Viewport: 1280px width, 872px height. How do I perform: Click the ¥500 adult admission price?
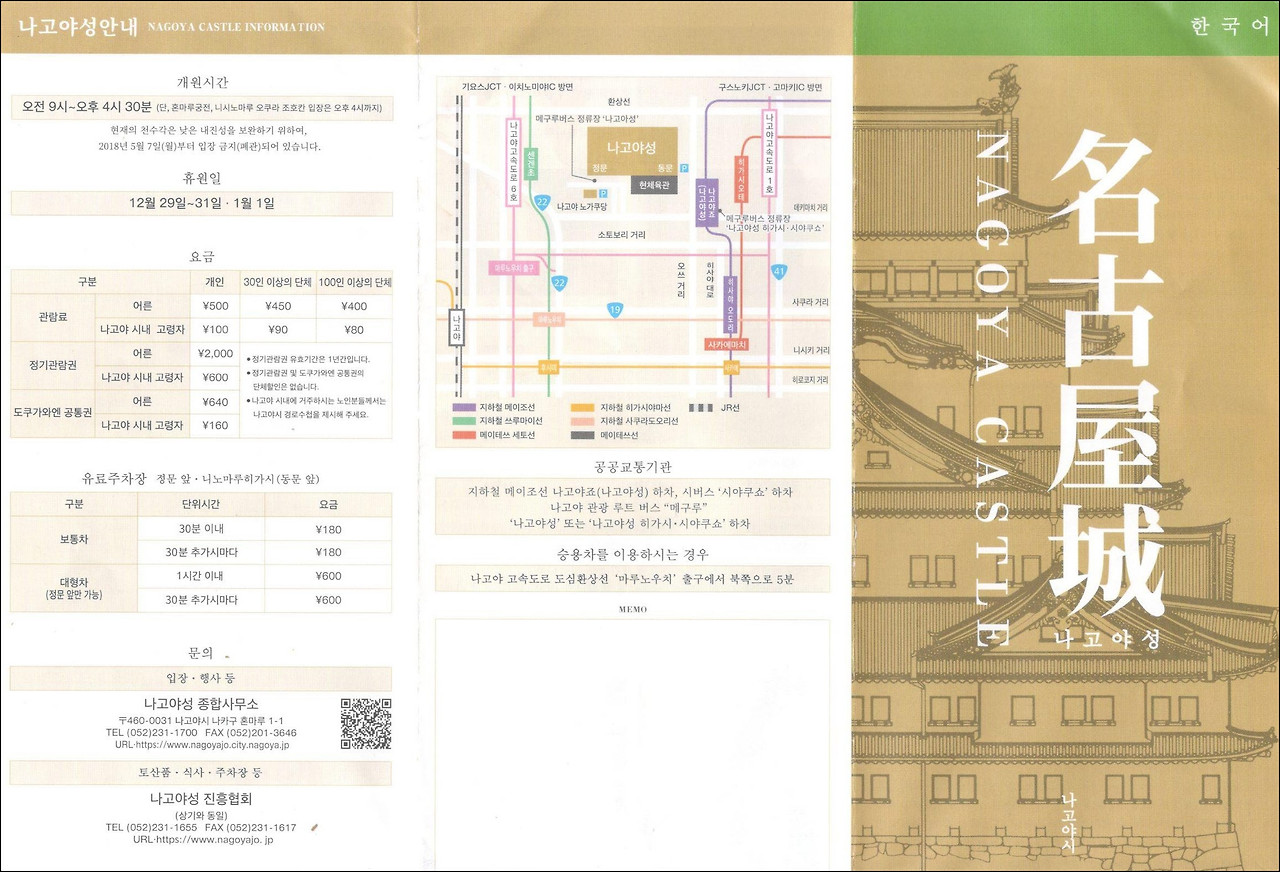pos(215,306)
